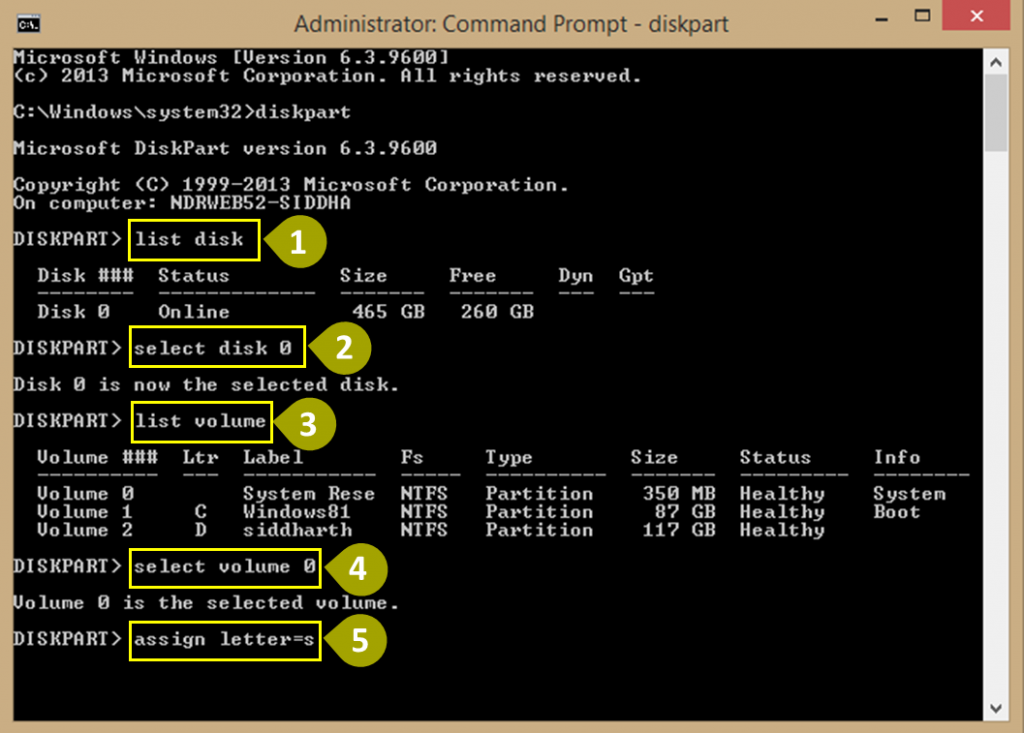Click the minimize window button
Image resolution: width=1024 pixels, height=733 pixels.
[884, 17]
